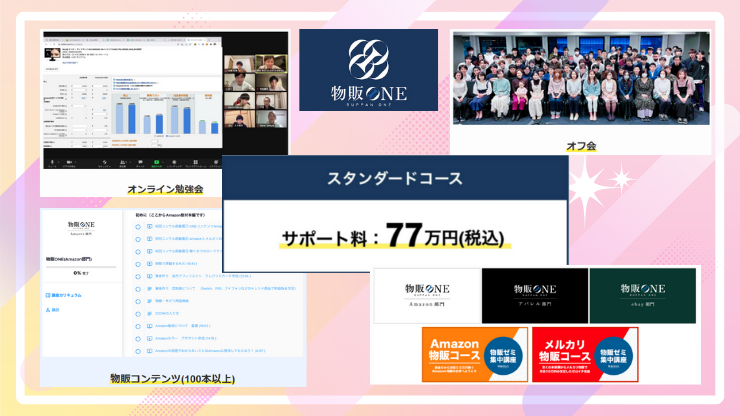Image resolution: width=740 pixels, height=416 pixels.
Task: Open Zoom reactions icon
Action: point(216,162)
